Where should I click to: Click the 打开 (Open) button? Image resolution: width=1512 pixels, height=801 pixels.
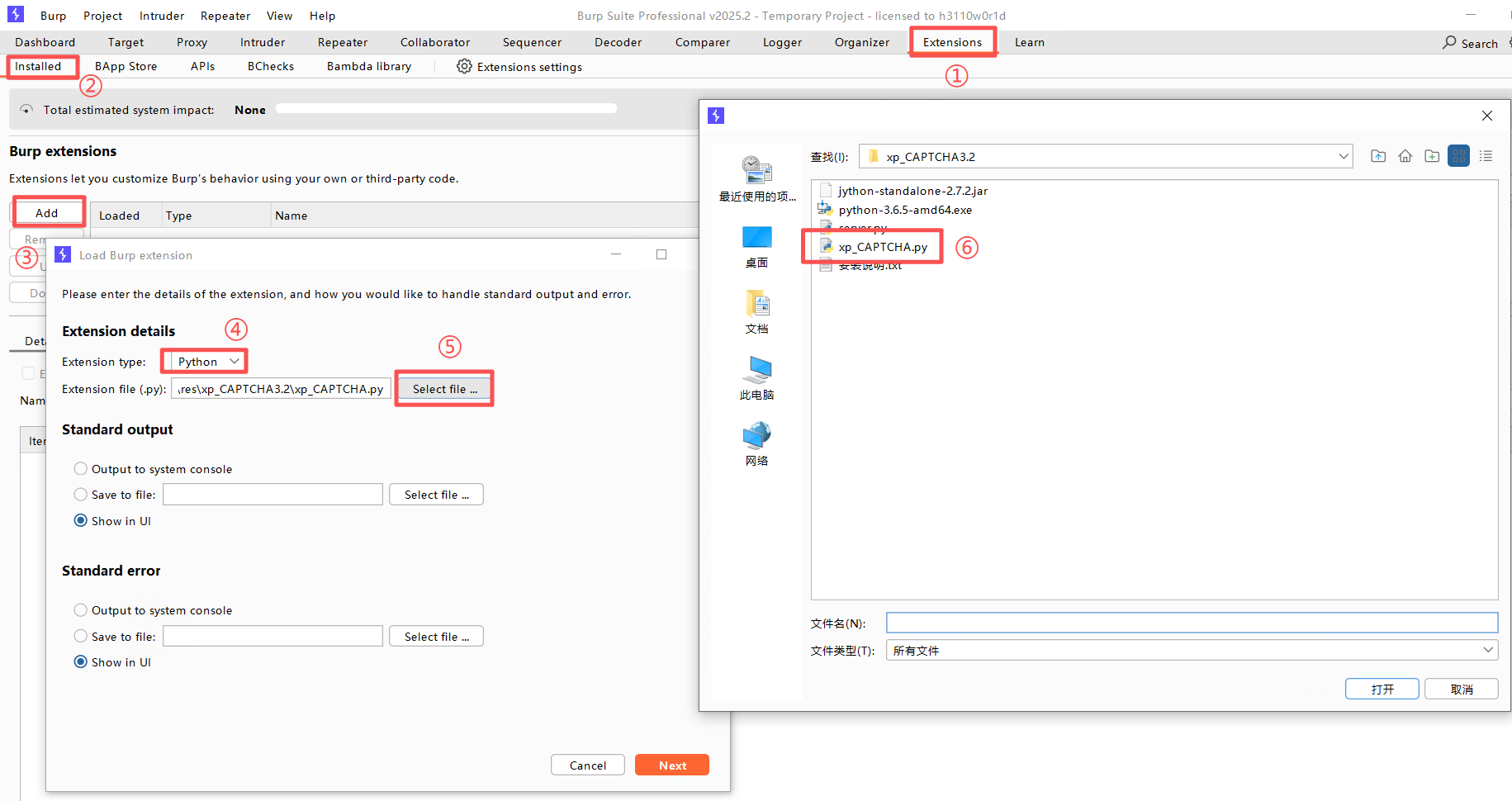[x=1382, y=689]
